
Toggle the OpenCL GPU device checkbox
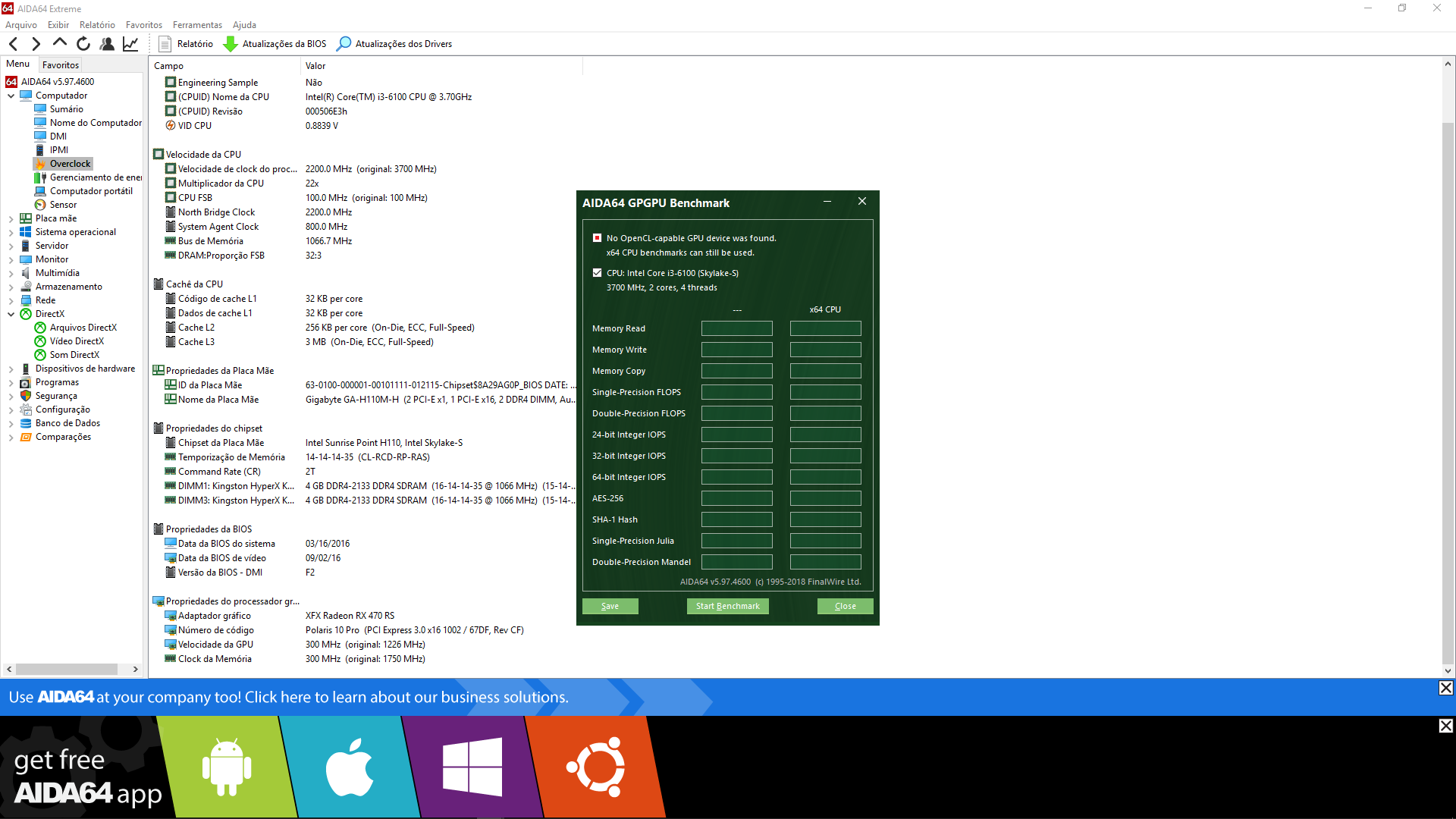[x=597, y=238]
